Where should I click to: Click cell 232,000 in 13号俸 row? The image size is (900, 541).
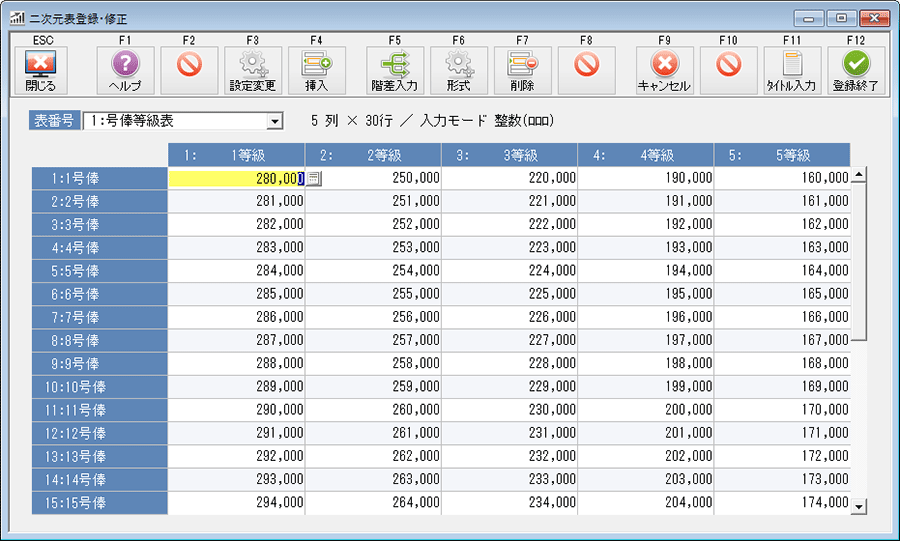click(510, 456)
